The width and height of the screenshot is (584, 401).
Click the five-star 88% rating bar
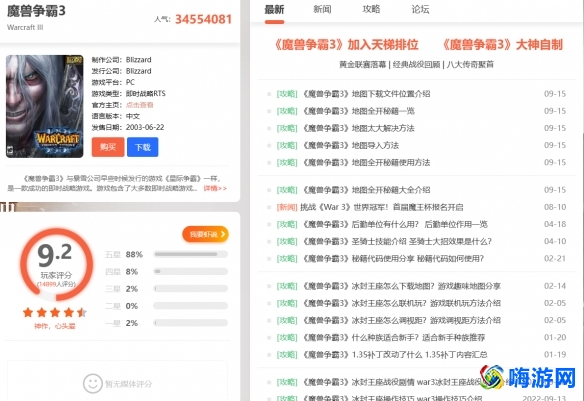pyautogui.click(x=190, y=254)
